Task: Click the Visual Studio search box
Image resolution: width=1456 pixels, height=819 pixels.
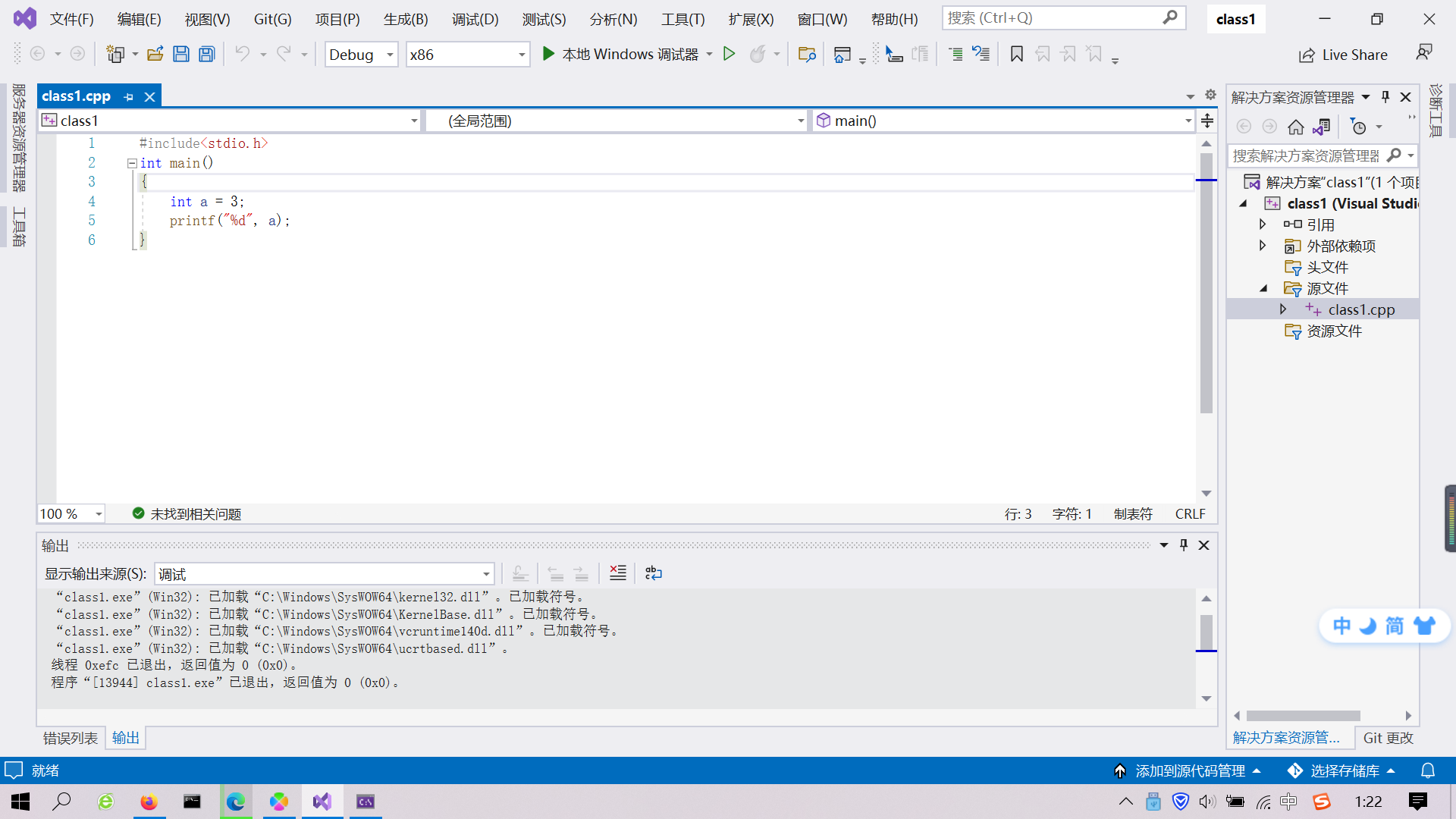Action: pos(1054,17)
